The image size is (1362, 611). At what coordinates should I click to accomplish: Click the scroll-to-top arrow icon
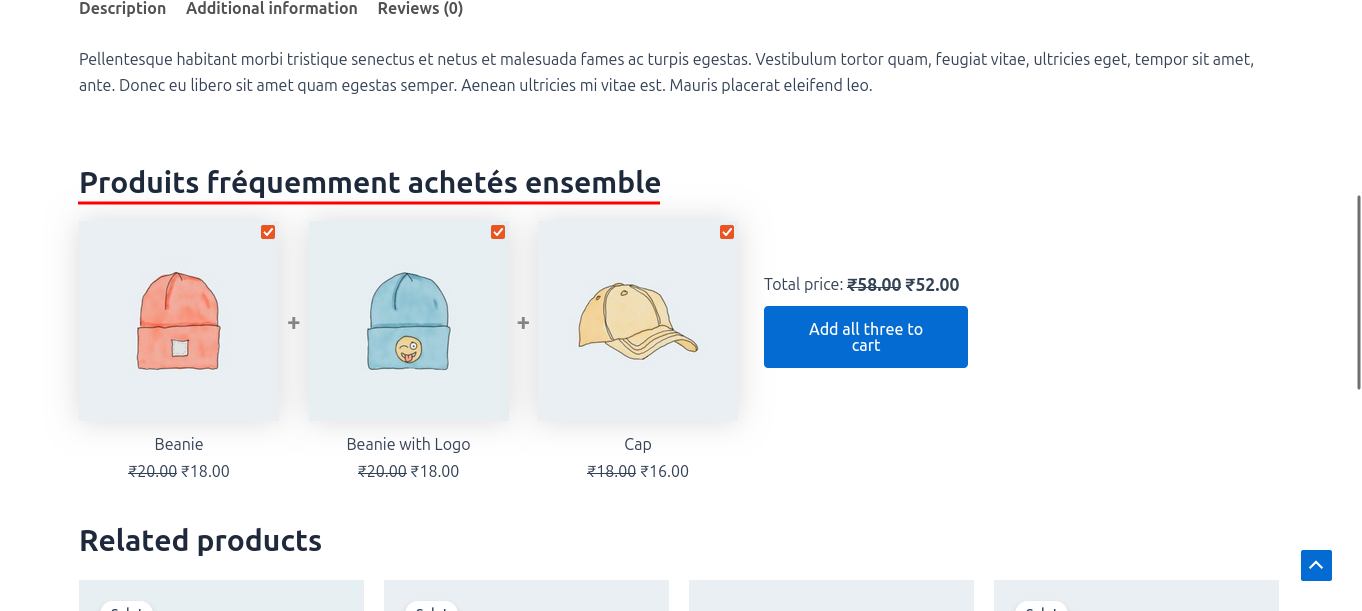coord(1316,565)
